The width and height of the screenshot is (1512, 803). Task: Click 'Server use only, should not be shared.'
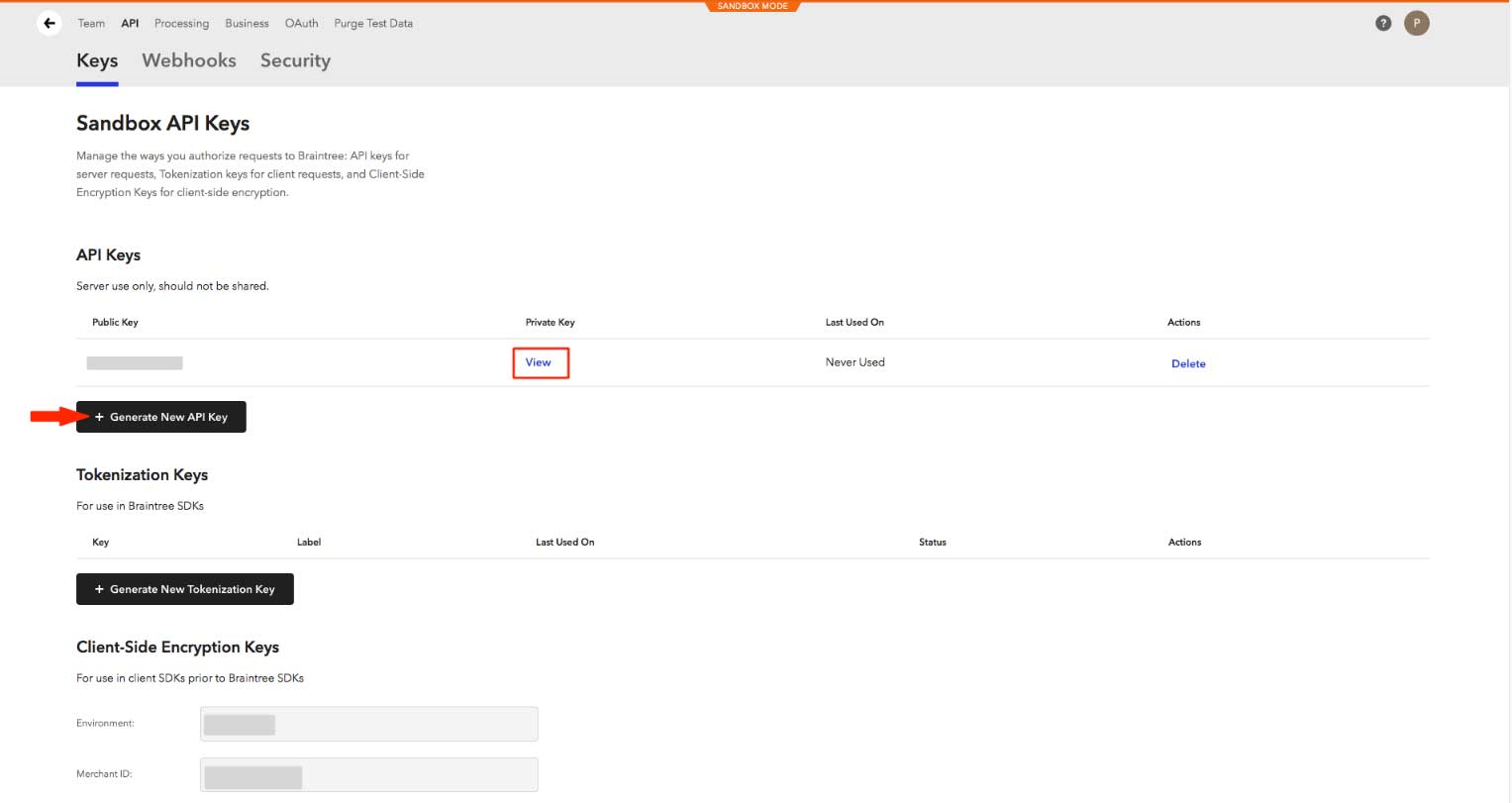tap(172, 286)
